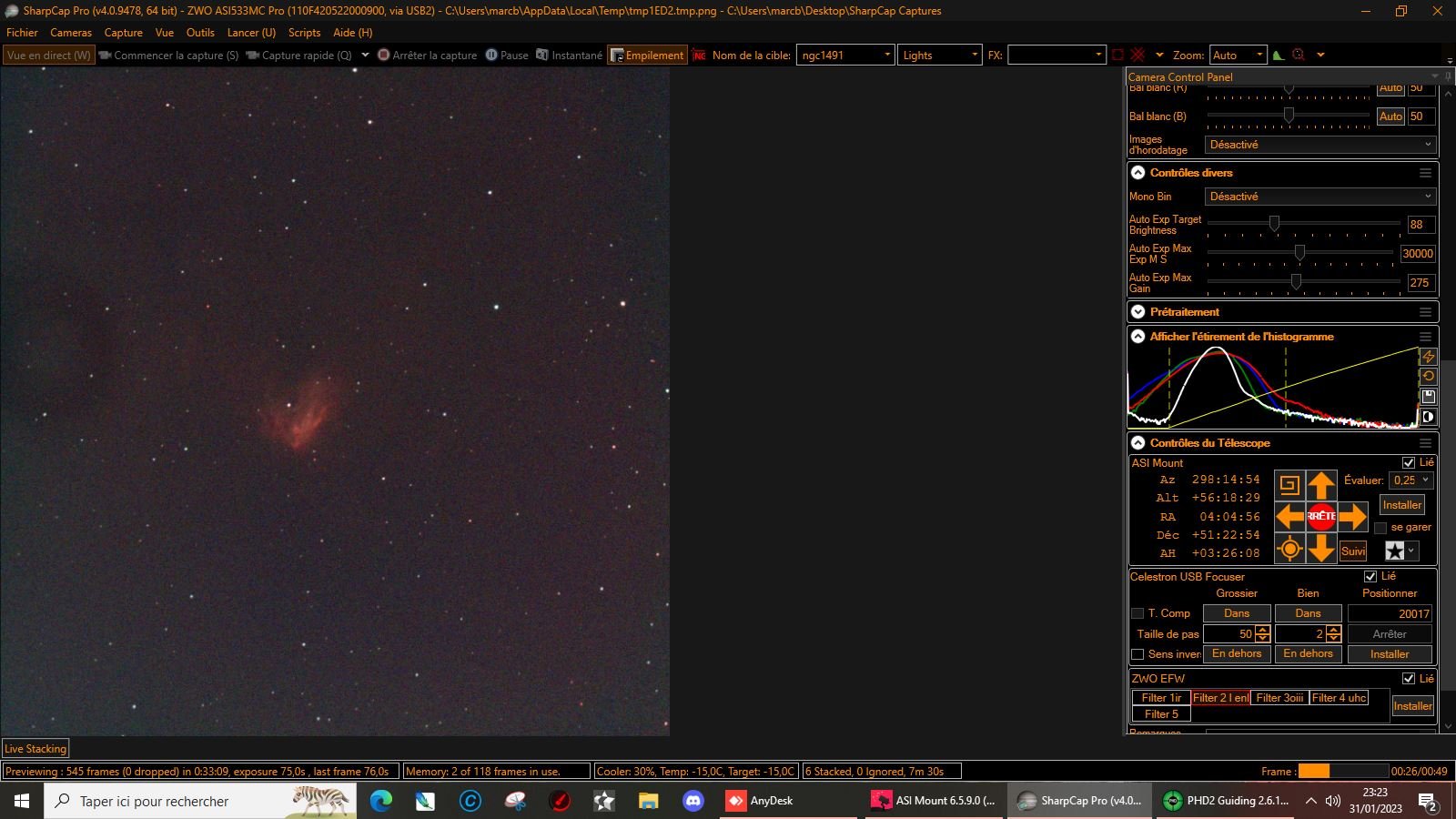Open the green histogram display from the toolbar
The width and height of the screenshot is (1456, 819).
tap(1279, 55)
